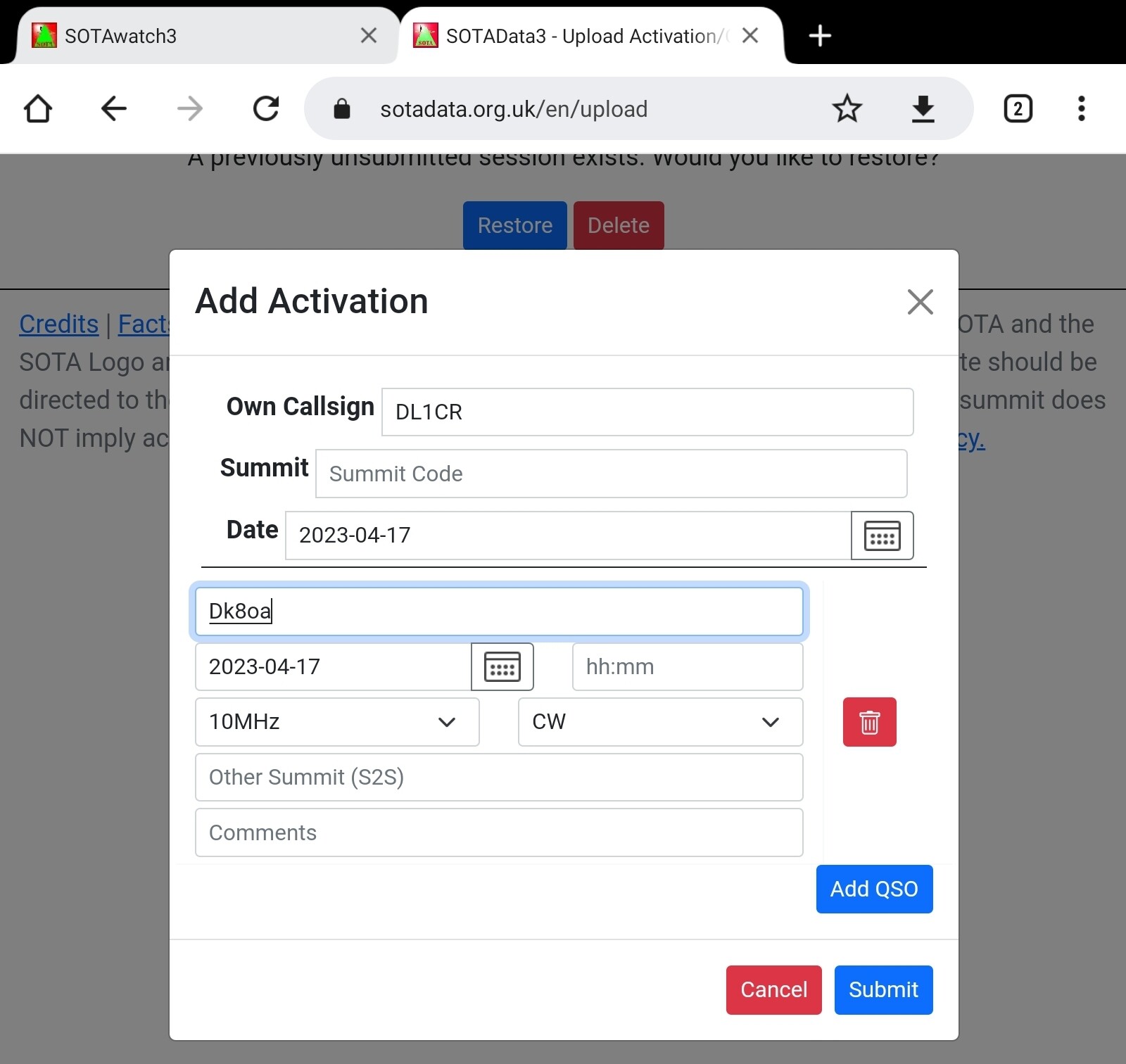Open calendar picker for activation Date
The width and height of the screenshot is (1126, 1064).
882,536
